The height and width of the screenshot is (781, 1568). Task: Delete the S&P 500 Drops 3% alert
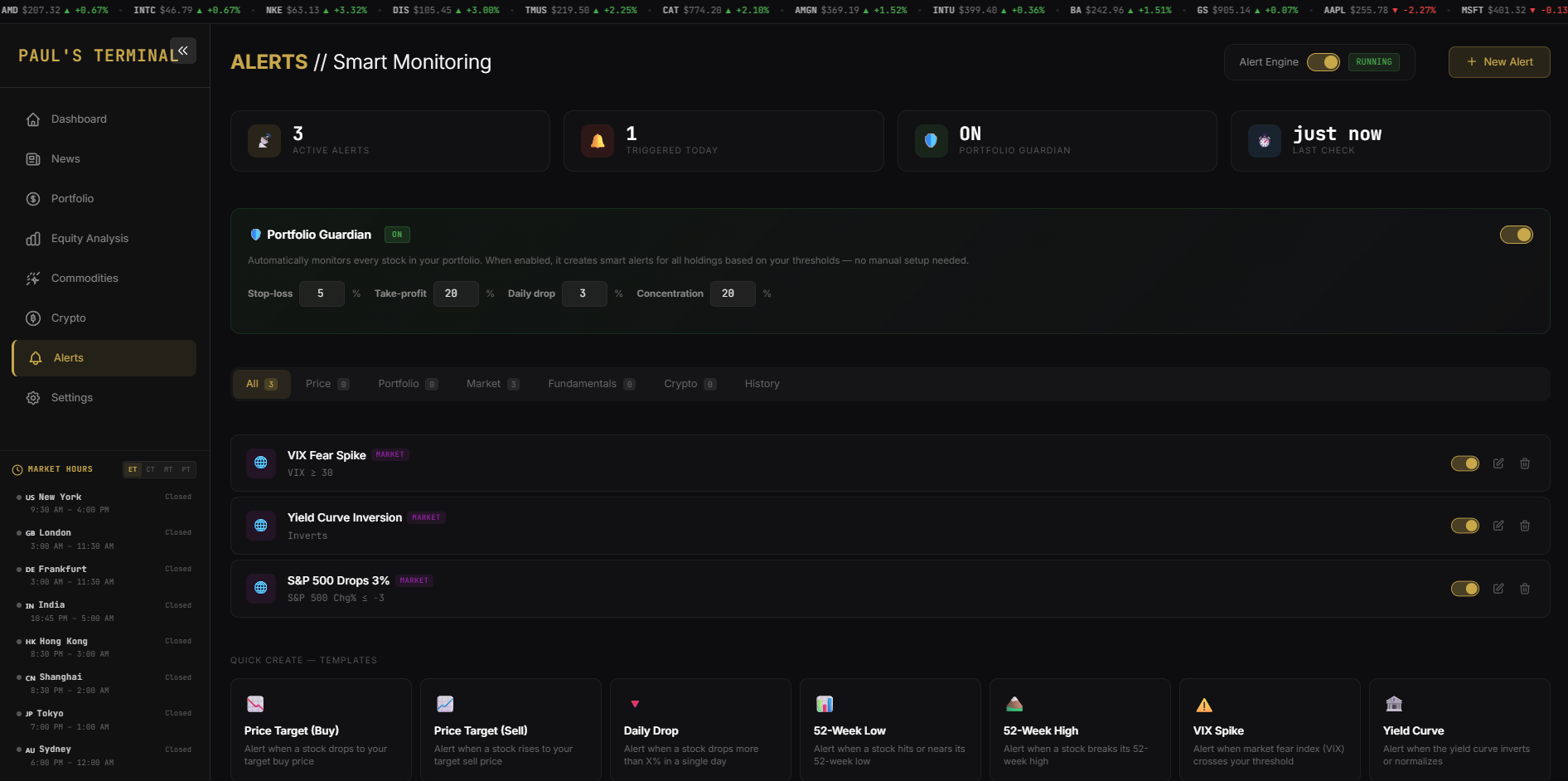(1526, 589)
